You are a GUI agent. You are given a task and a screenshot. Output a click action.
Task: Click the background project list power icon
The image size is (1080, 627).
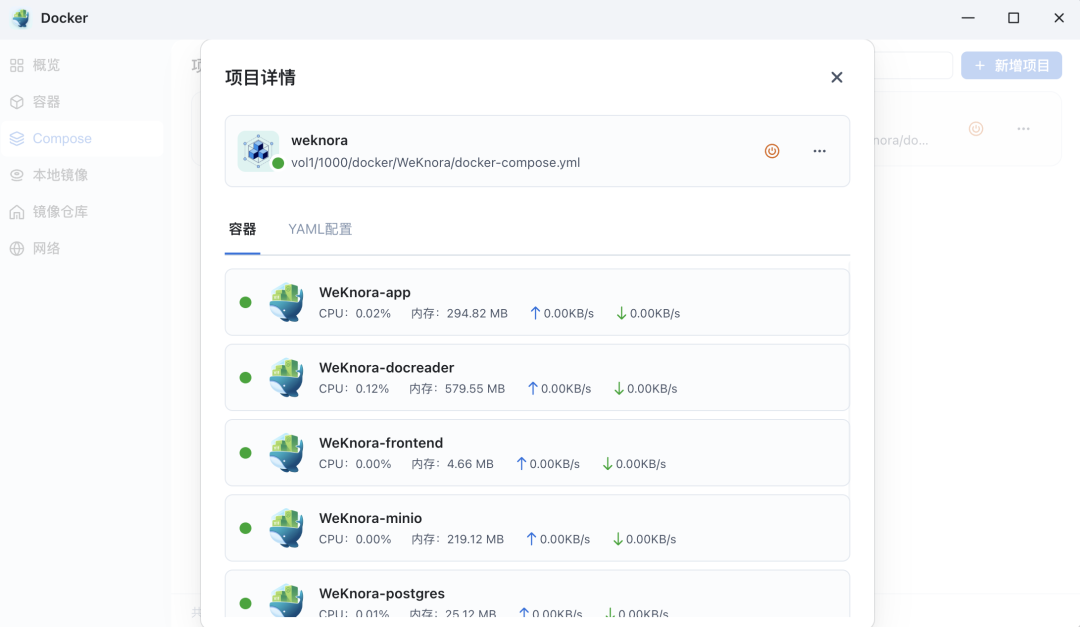976,129
